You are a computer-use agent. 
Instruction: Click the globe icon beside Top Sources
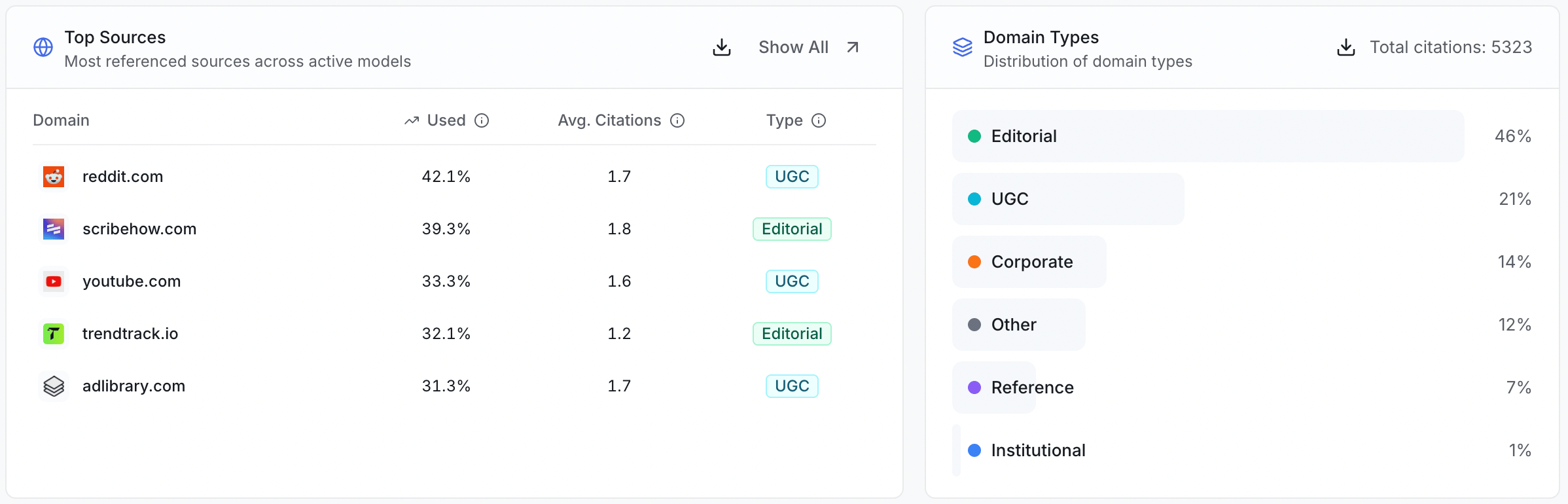tap(43, 47)
